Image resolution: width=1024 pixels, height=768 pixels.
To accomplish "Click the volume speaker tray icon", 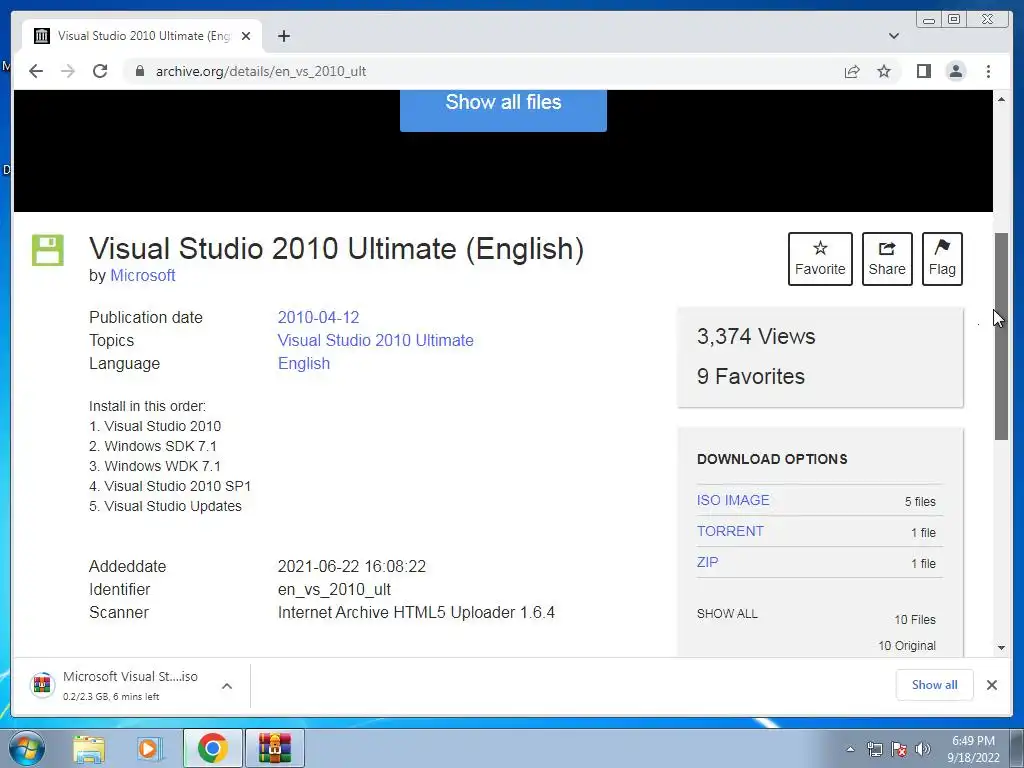I will [x=922, y=749].
